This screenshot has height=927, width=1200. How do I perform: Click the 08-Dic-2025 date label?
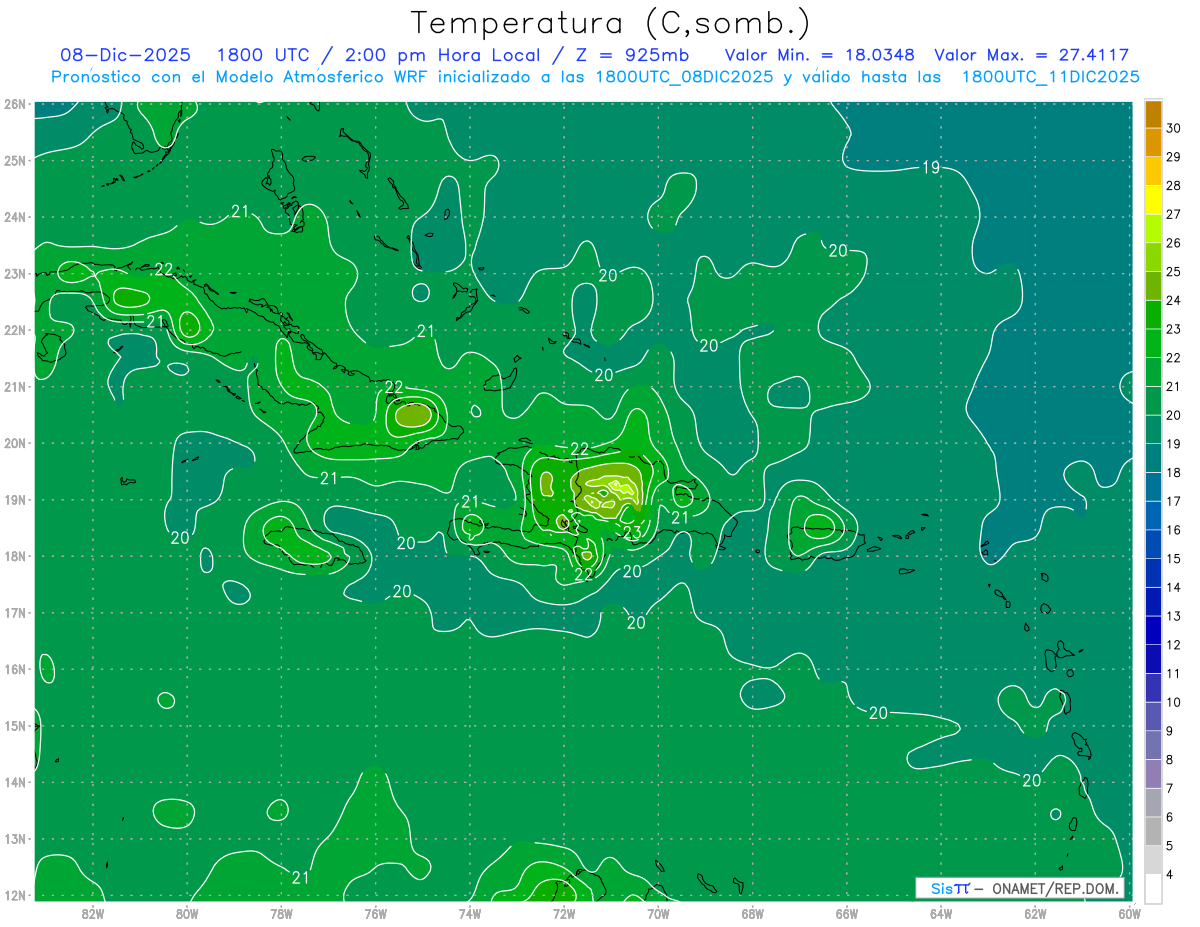[x=125, y=56]
